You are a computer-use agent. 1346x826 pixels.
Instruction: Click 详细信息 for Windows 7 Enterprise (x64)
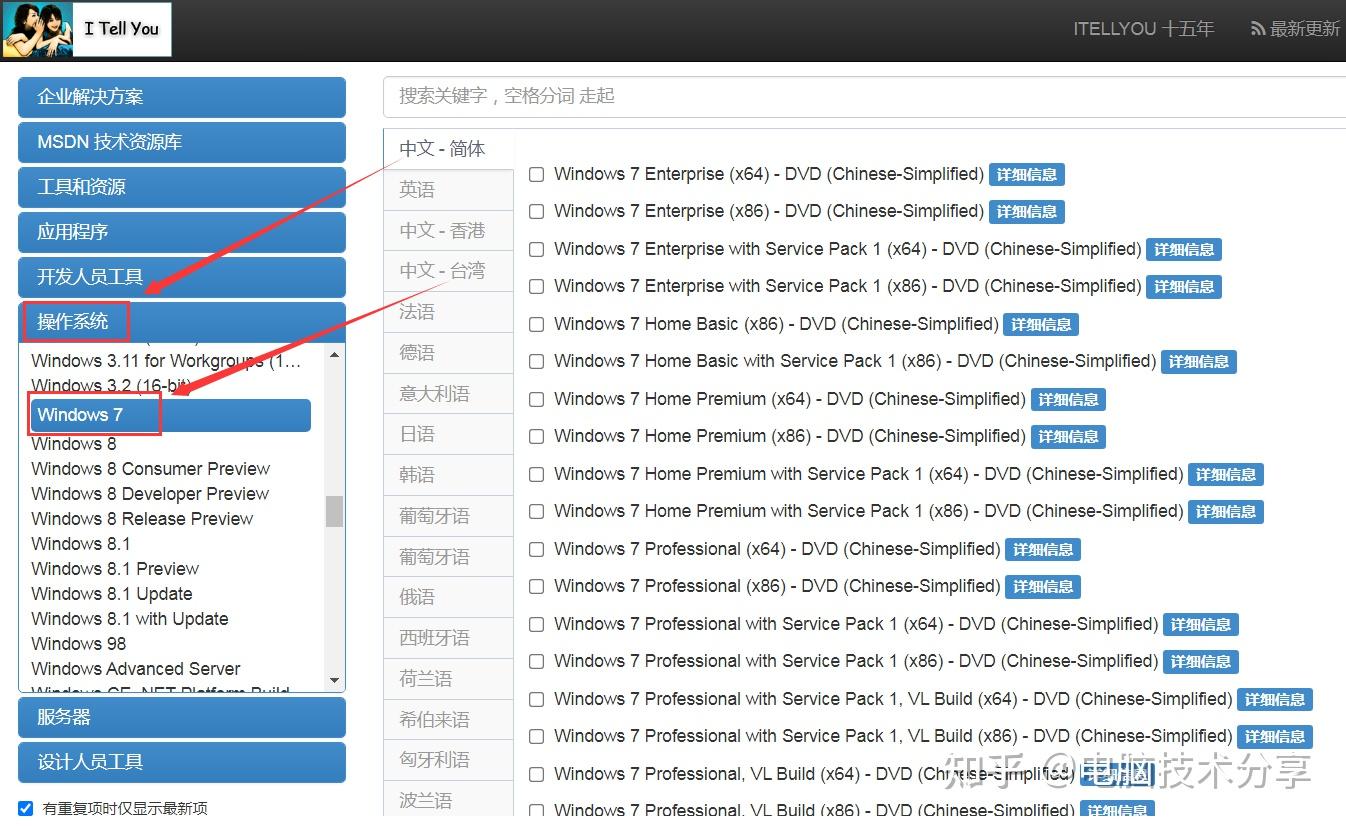[1027, 174]
